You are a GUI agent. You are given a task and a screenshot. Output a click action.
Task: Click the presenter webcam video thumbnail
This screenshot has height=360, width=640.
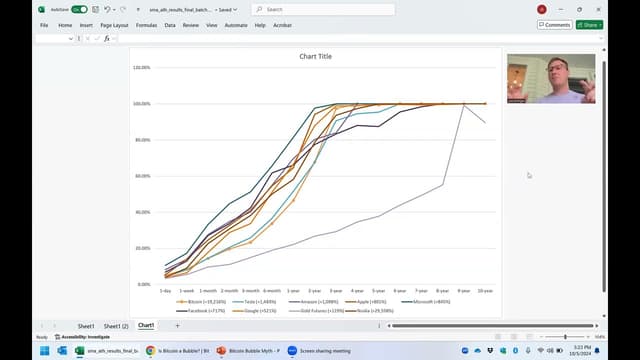551,79
